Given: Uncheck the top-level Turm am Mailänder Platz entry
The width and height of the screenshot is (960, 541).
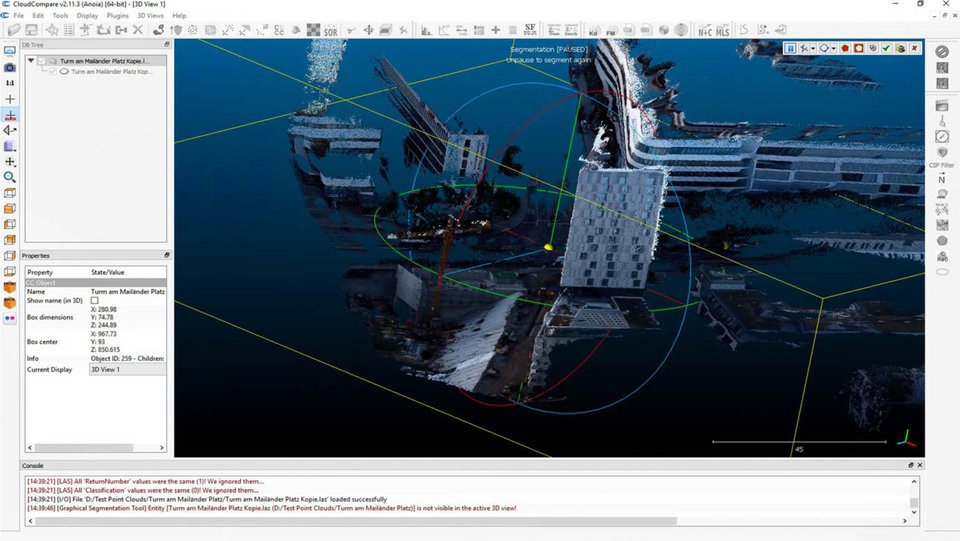Looking at the screenshot, I should tap(42, 61).
